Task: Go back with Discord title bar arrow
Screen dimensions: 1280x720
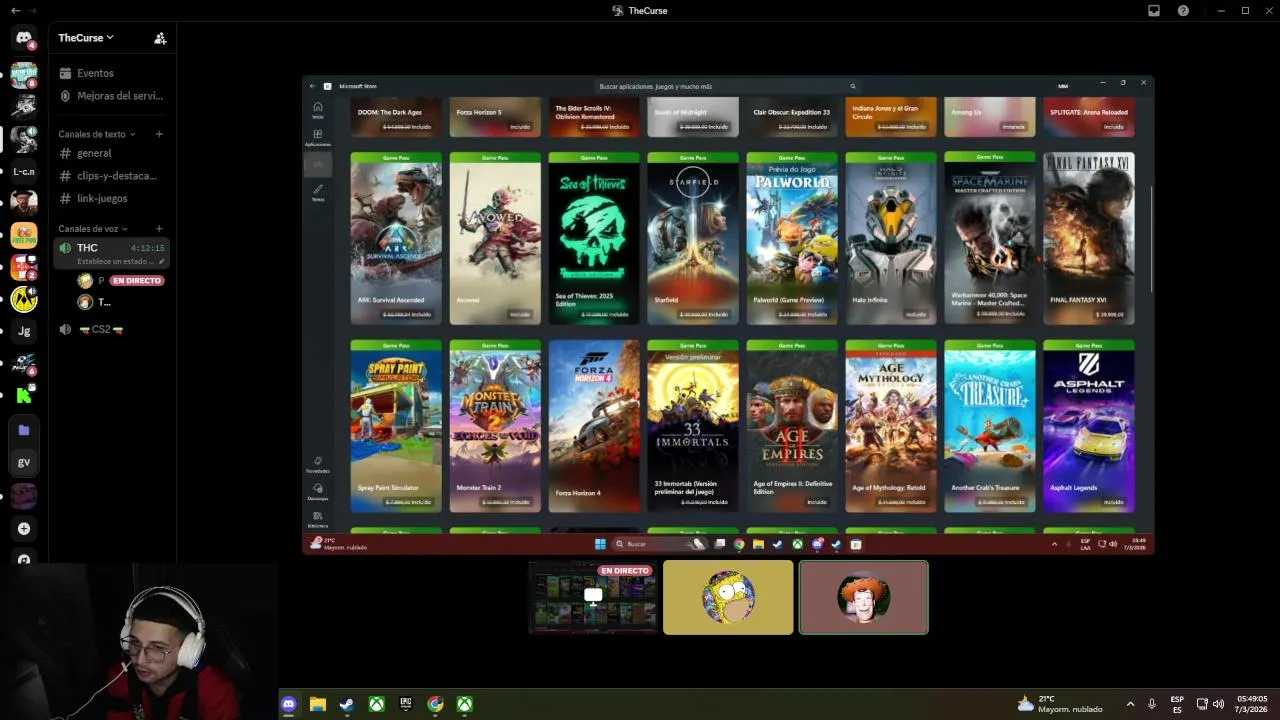Action: coord(16,10)
